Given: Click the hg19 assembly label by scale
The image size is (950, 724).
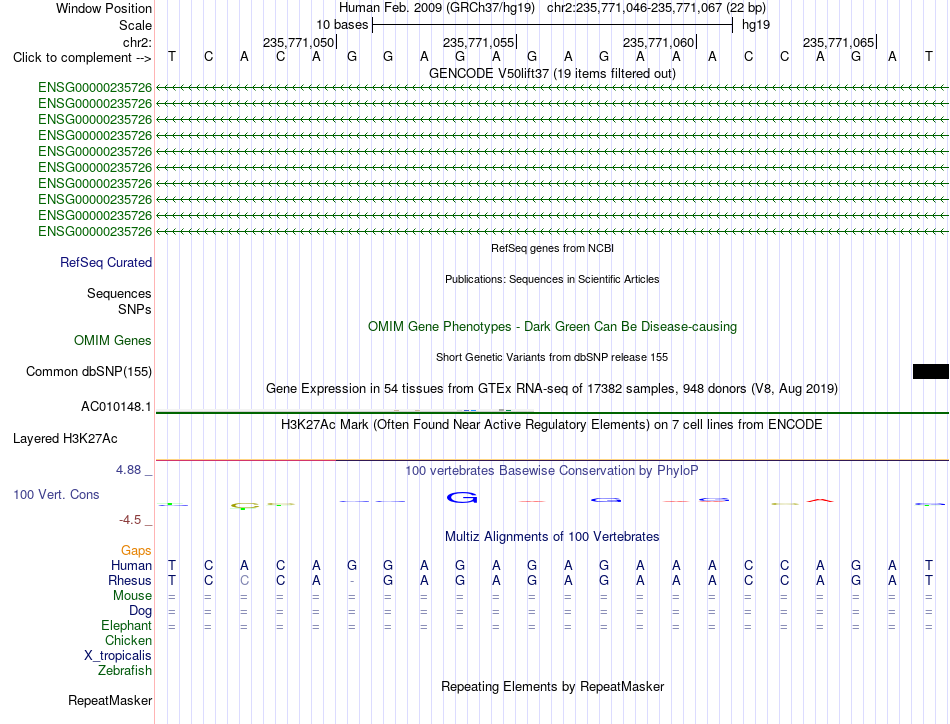Looking at the screenshot, I should pos(756,25).
